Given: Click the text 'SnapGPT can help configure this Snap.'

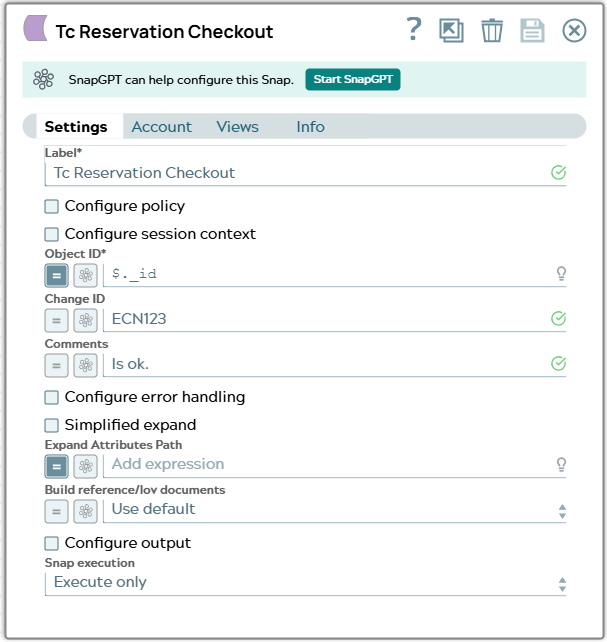Looking at the screenshot, I should click(181, 79).
